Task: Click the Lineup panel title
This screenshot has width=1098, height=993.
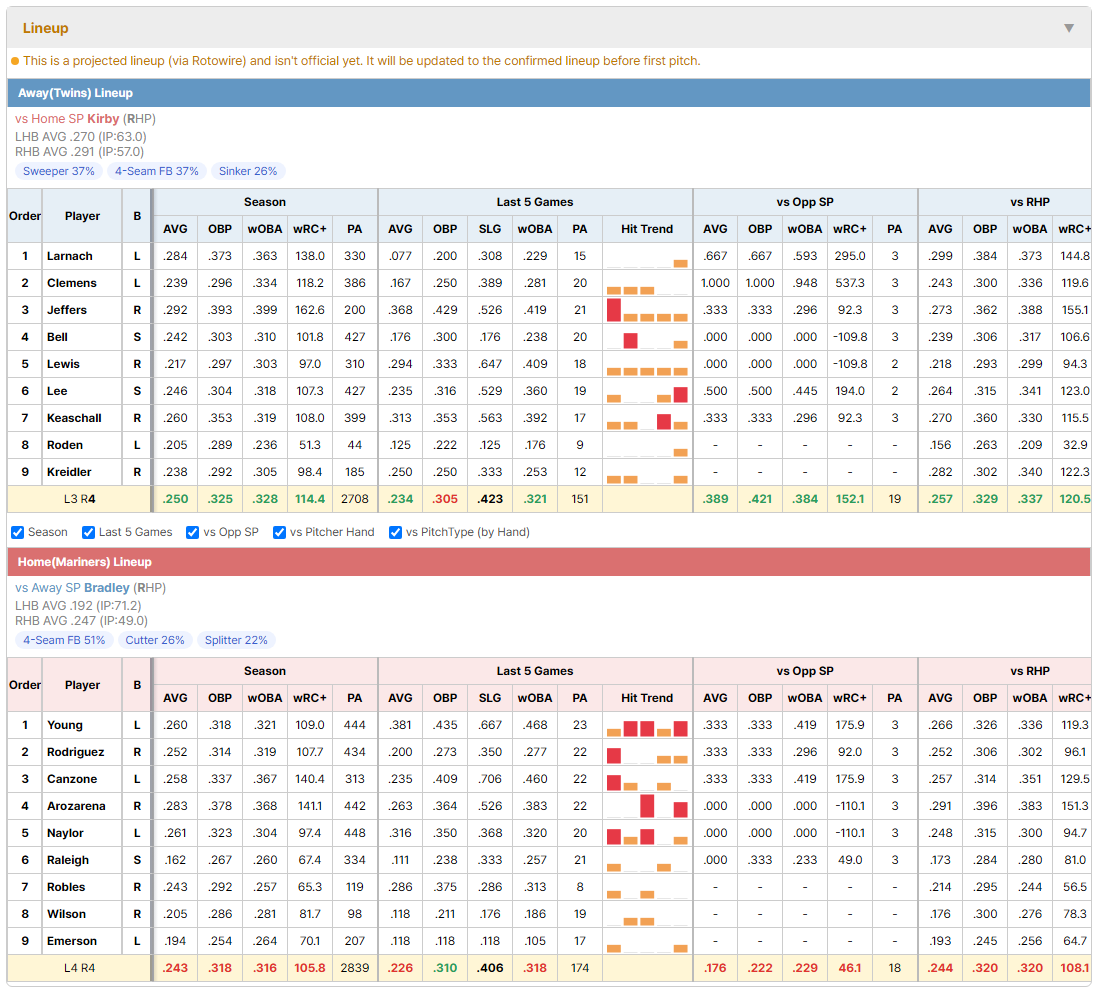Action: click(46, 28)
